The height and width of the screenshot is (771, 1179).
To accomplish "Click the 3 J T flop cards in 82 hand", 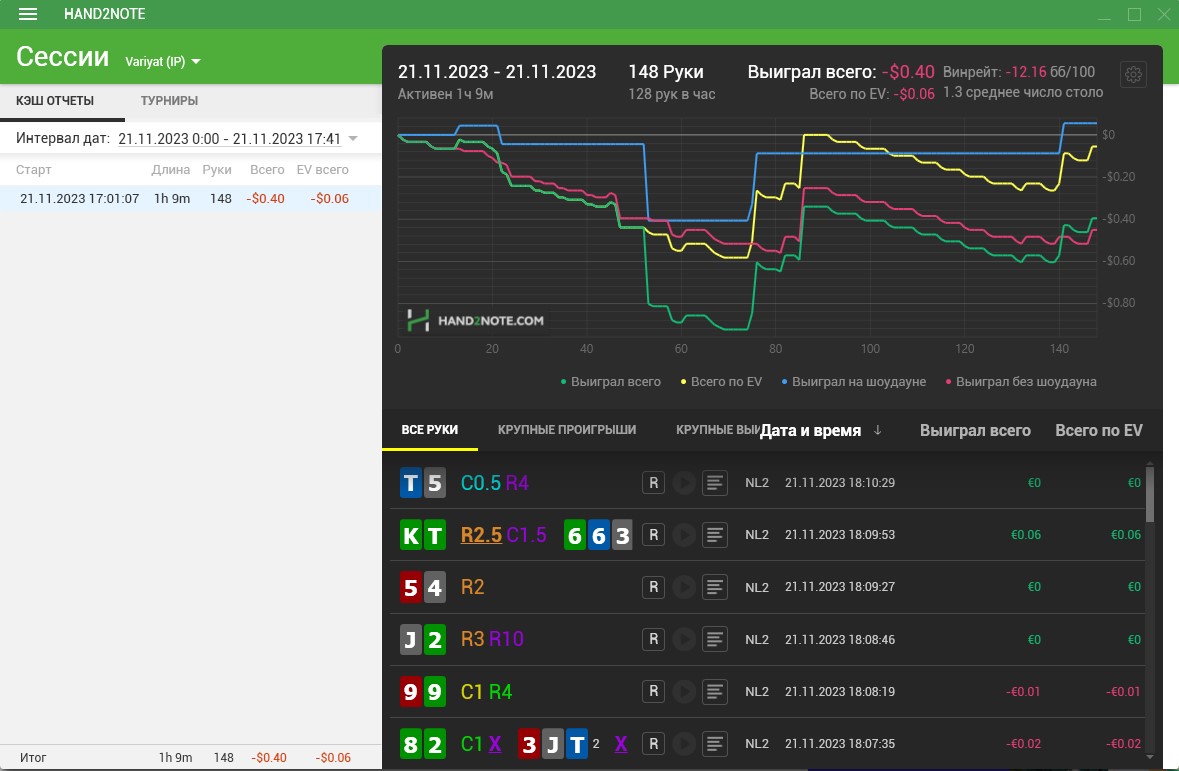I will (553, 744).
